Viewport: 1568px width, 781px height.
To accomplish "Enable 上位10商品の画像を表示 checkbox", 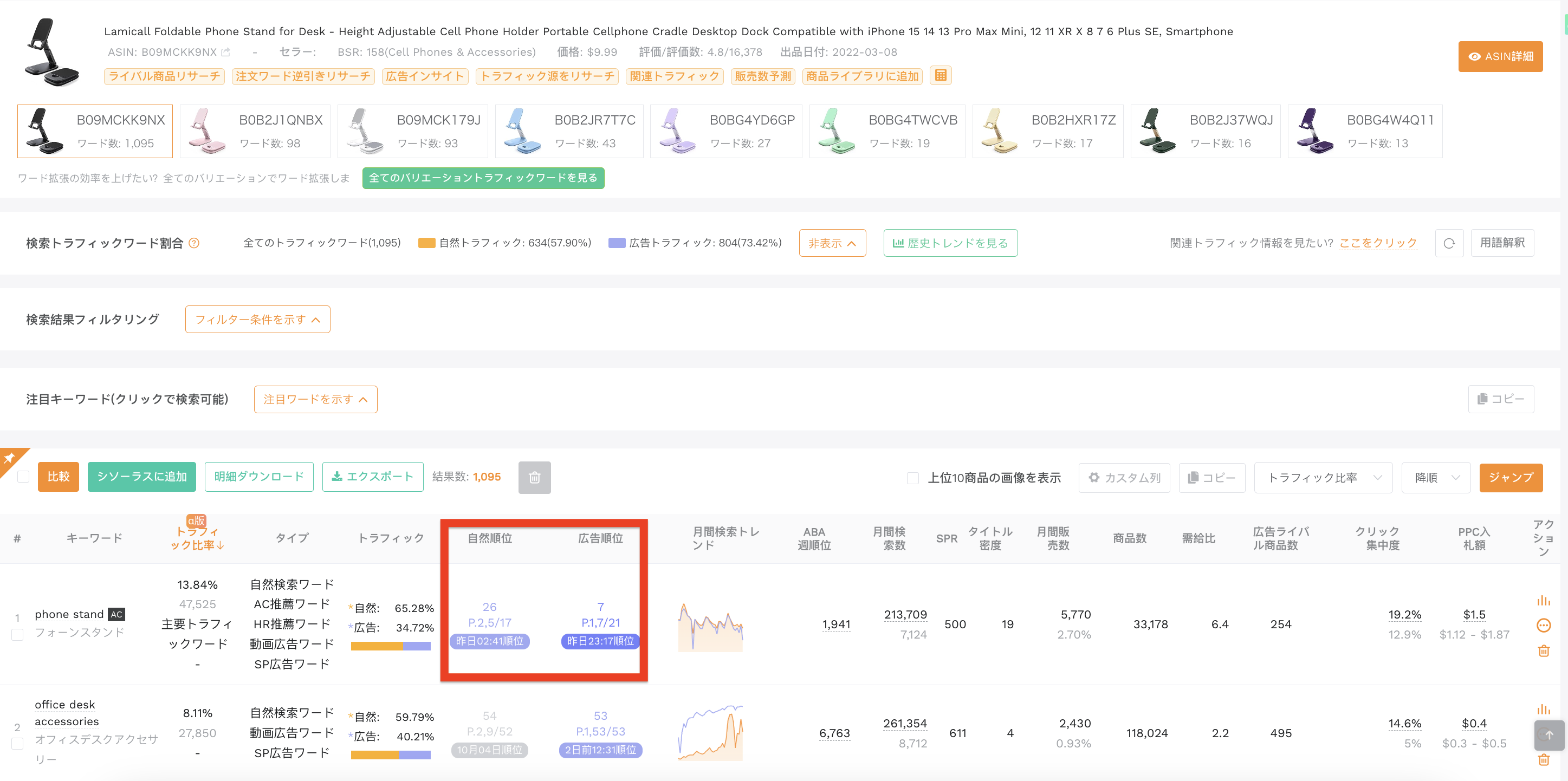I will point(912,478).
